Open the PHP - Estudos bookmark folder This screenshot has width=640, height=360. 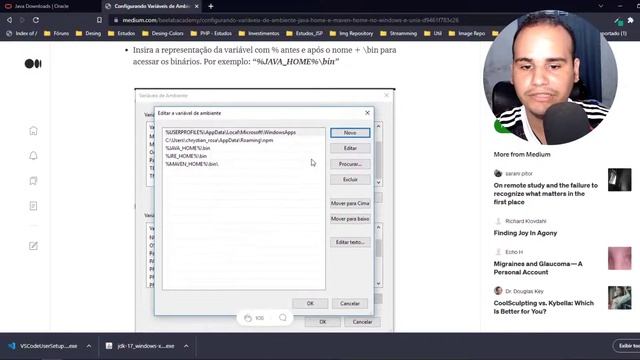tap(211, 33)
